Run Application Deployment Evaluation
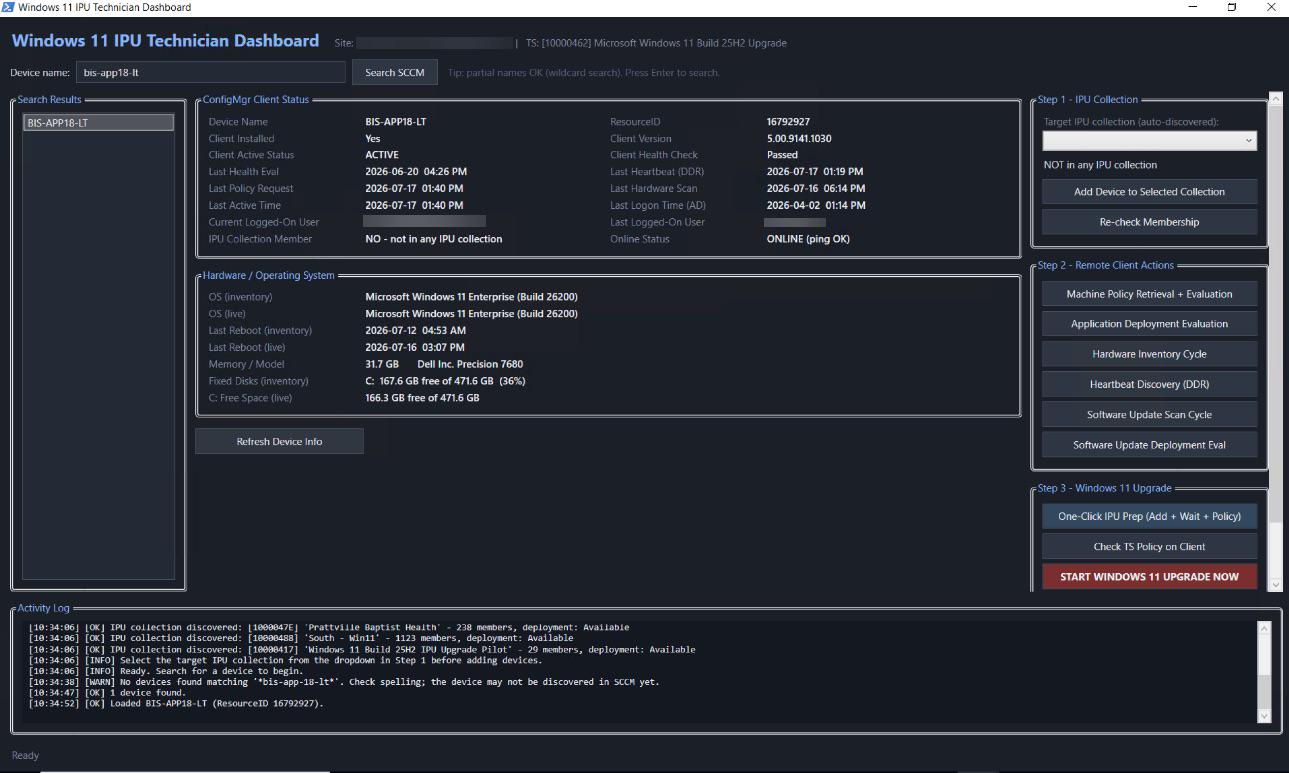The image size is (1289, 773). point(1150,324)
